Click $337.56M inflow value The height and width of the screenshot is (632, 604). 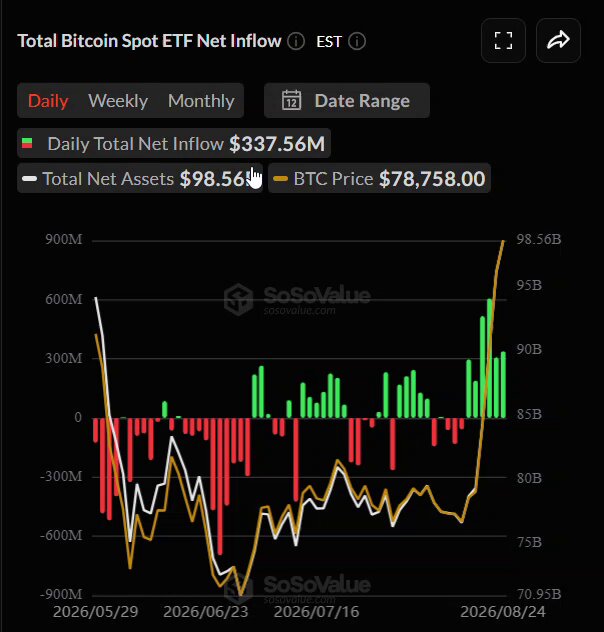[x=277, y=143]
